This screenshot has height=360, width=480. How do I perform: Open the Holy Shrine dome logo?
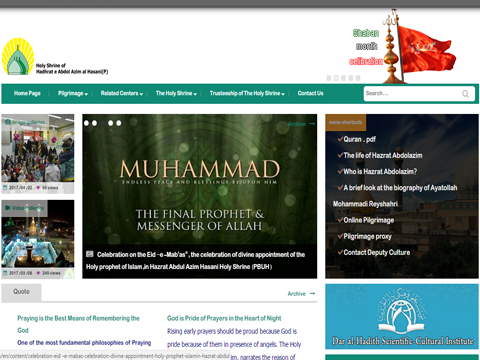coord(18,56)
